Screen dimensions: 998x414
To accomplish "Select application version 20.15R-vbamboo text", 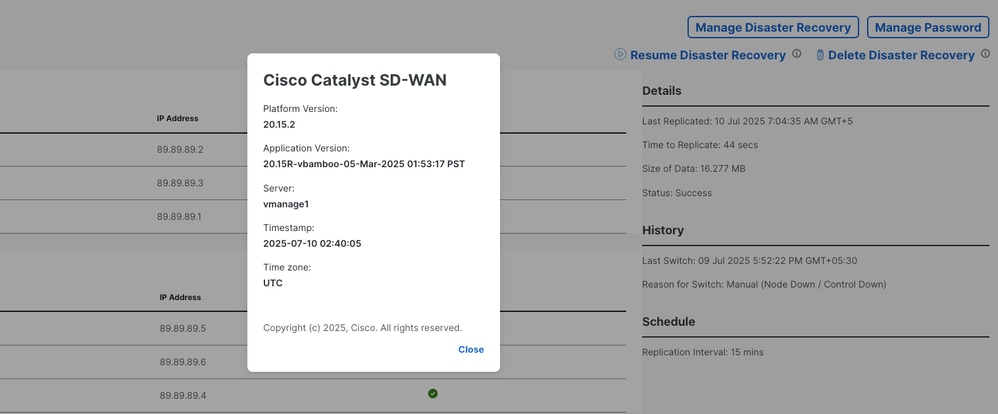I will [363, 164].
